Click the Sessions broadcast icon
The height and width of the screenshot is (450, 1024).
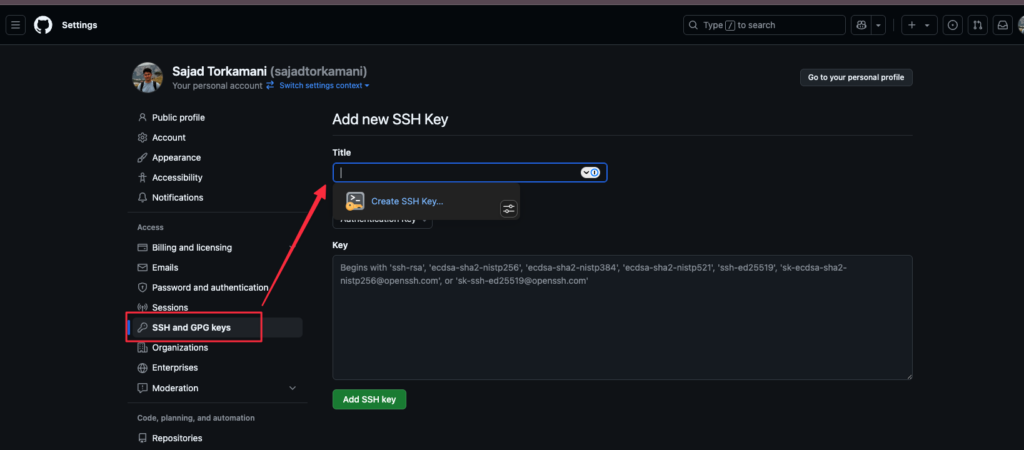pos(142,308)
